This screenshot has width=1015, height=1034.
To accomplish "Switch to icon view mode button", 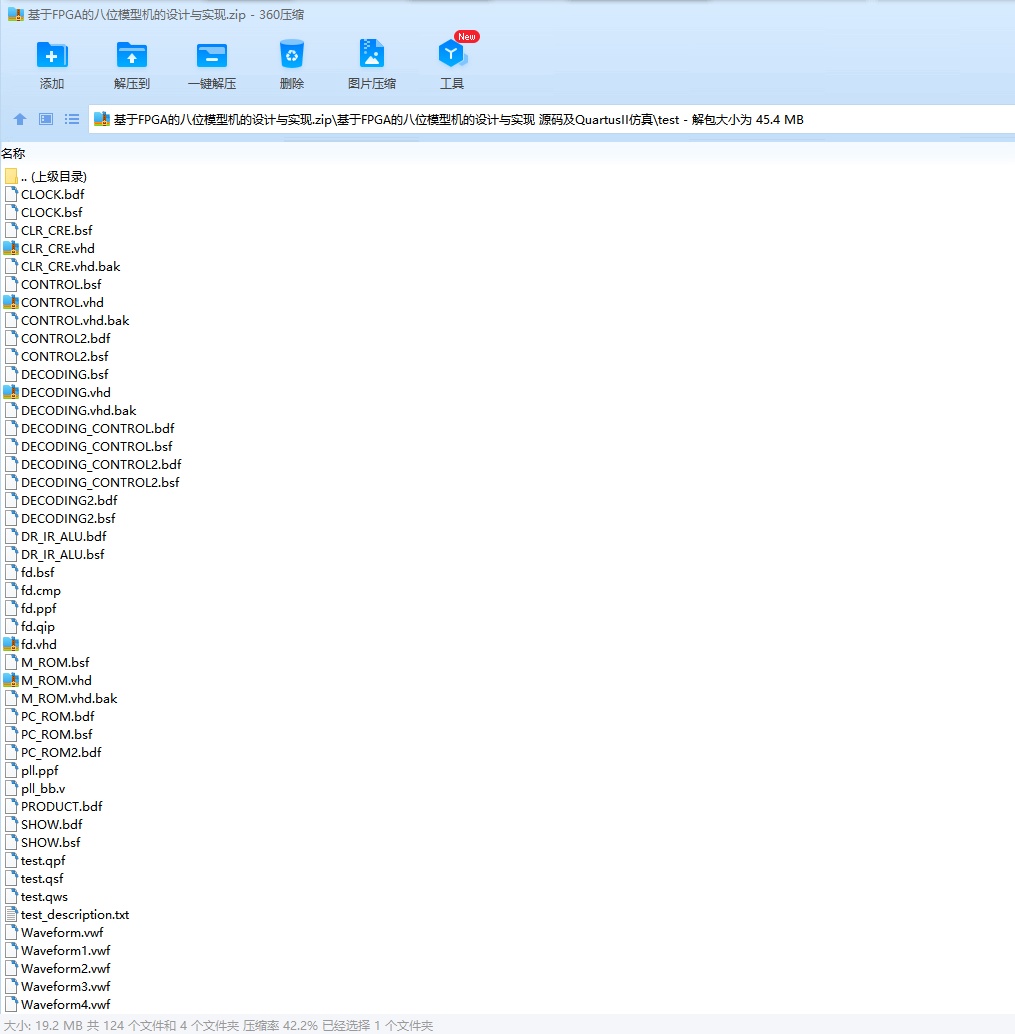I will (46, 119).
